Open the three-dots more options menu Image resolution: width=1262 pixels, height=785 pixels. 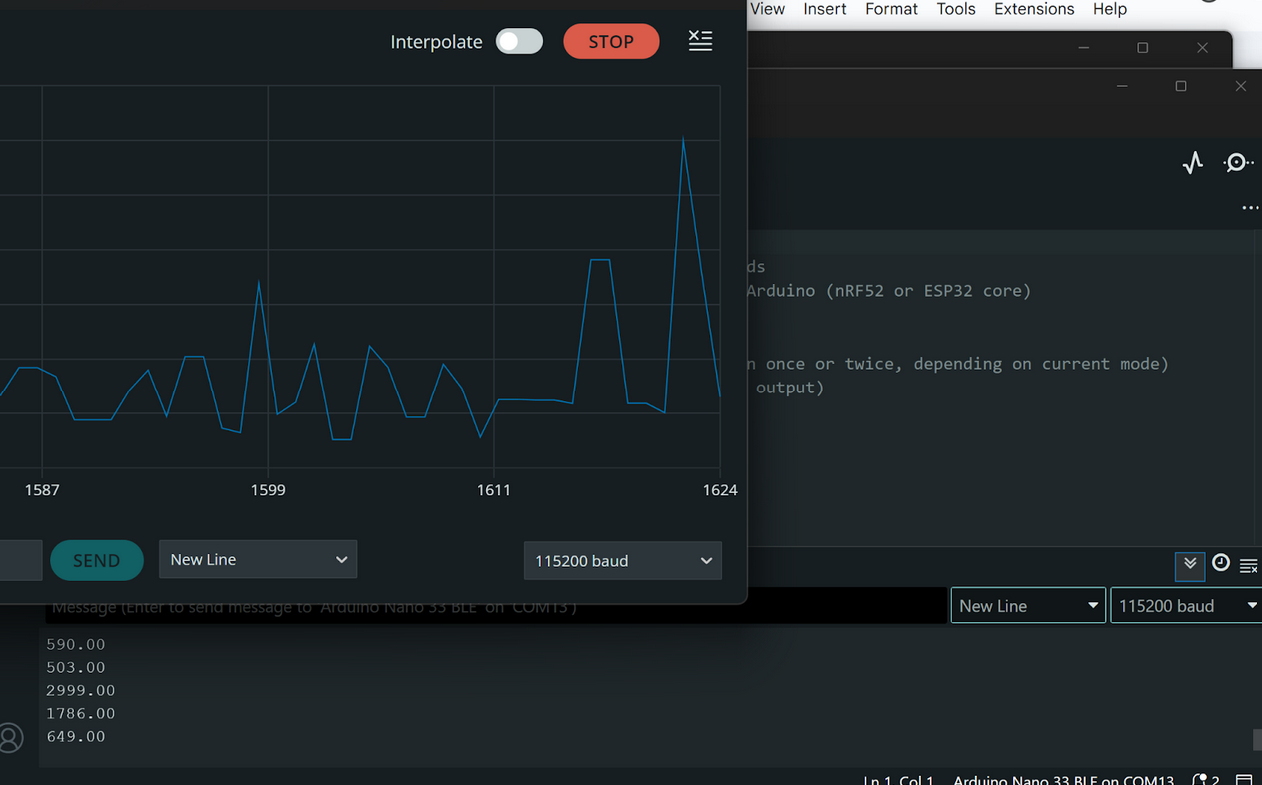(1250, 208)
